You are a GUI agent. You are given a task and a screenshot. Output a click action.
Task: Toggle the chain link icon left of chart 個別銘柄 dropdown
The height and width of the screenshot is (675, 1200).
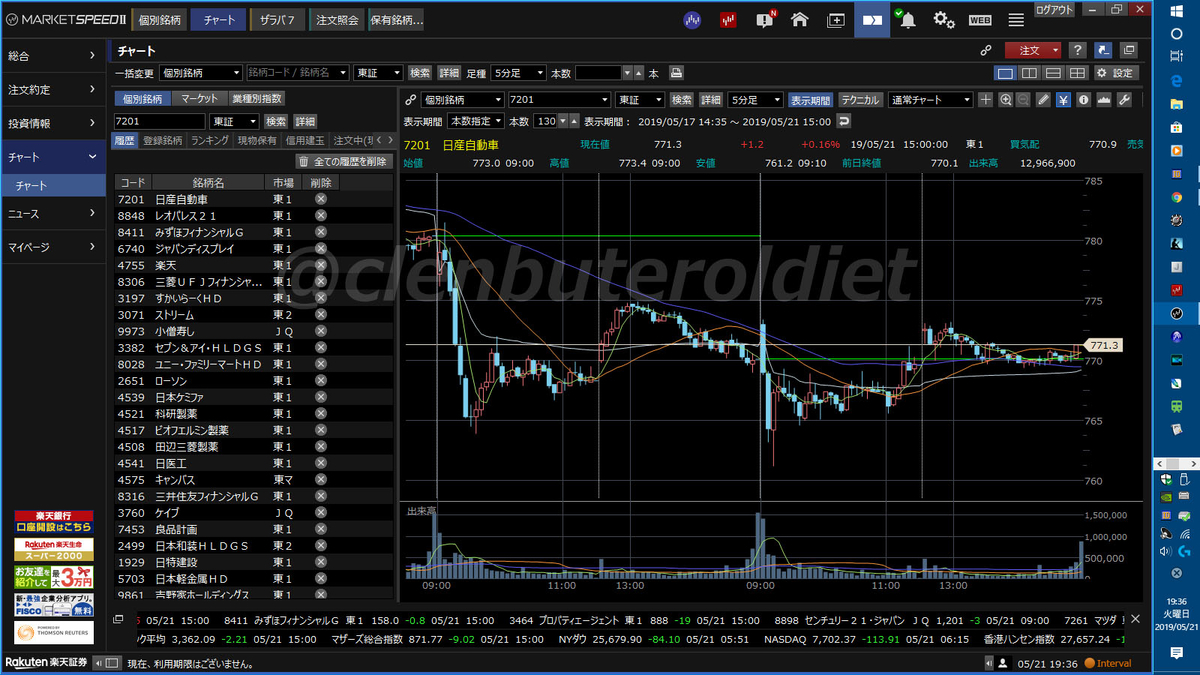[410, 100]
